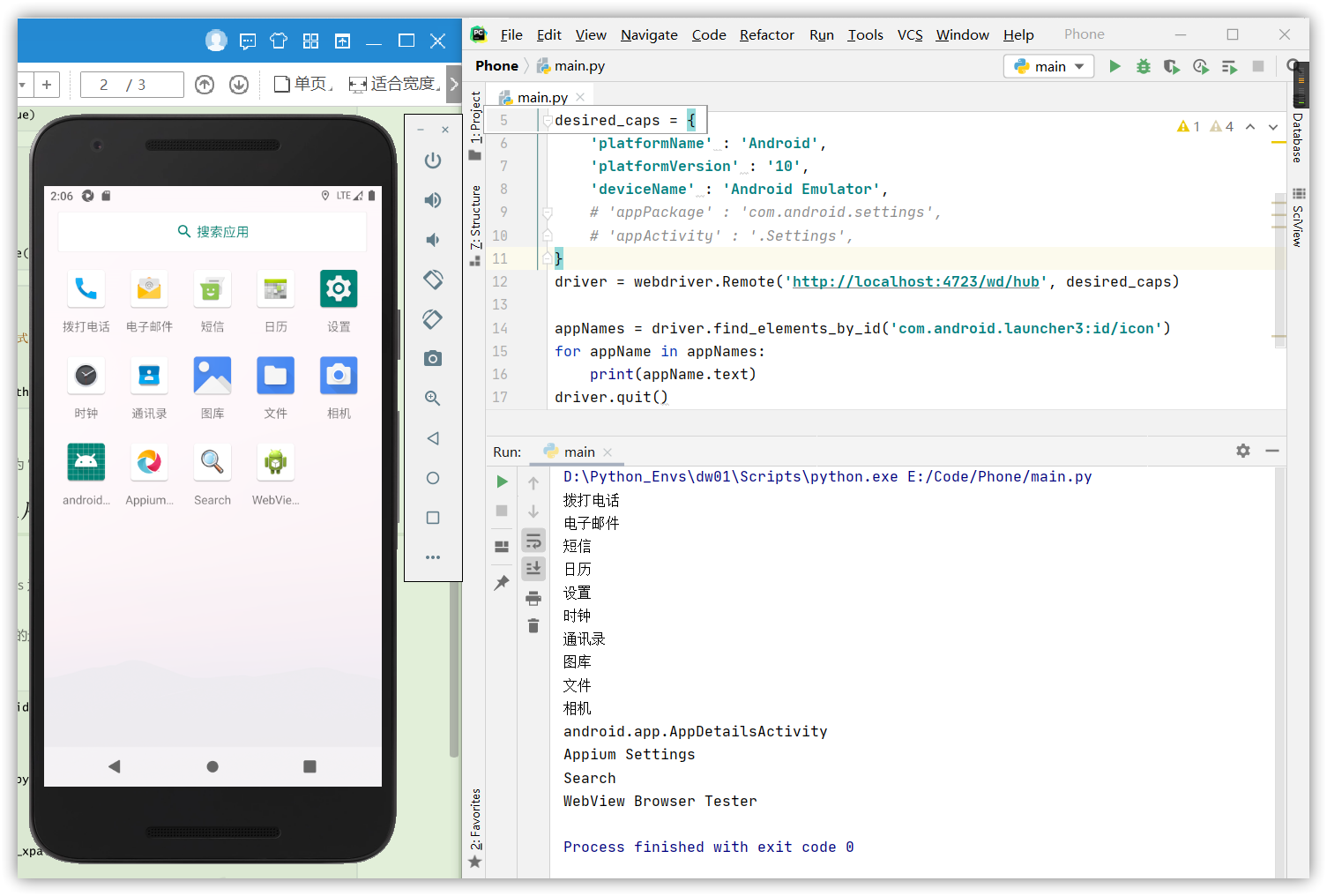Lower the emulator volume
Screen dimensions: 1327x896
[432, 240]
